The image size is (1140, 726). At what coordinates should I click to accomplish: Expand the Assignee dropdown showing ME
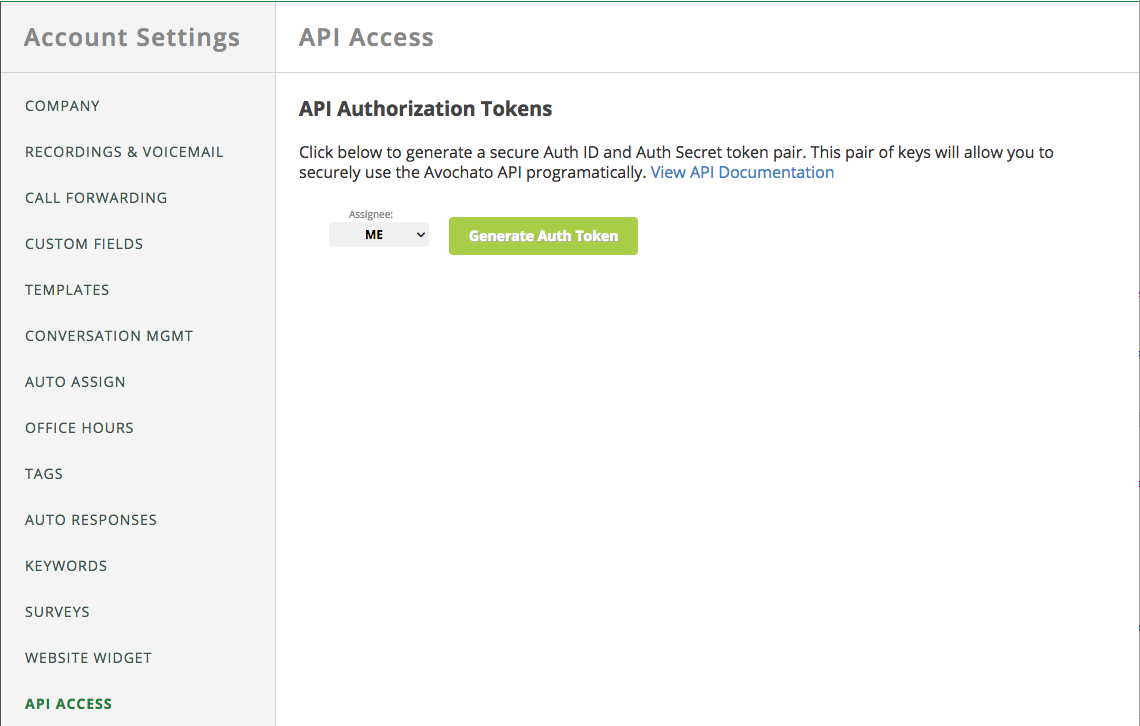coord(379,235)
